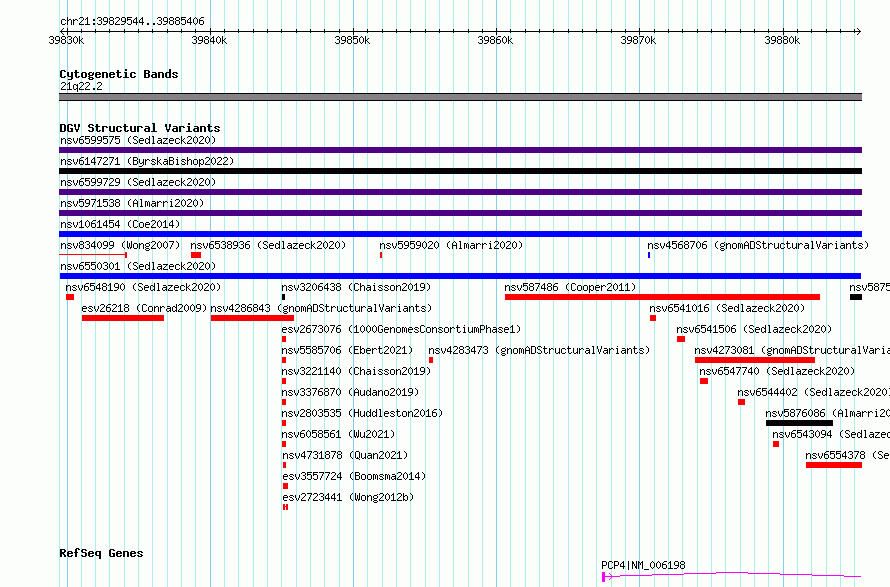Select nsv4731878 (Quan2021) label
The width and height of the screenshot is (890, 587).
[345, 455]
